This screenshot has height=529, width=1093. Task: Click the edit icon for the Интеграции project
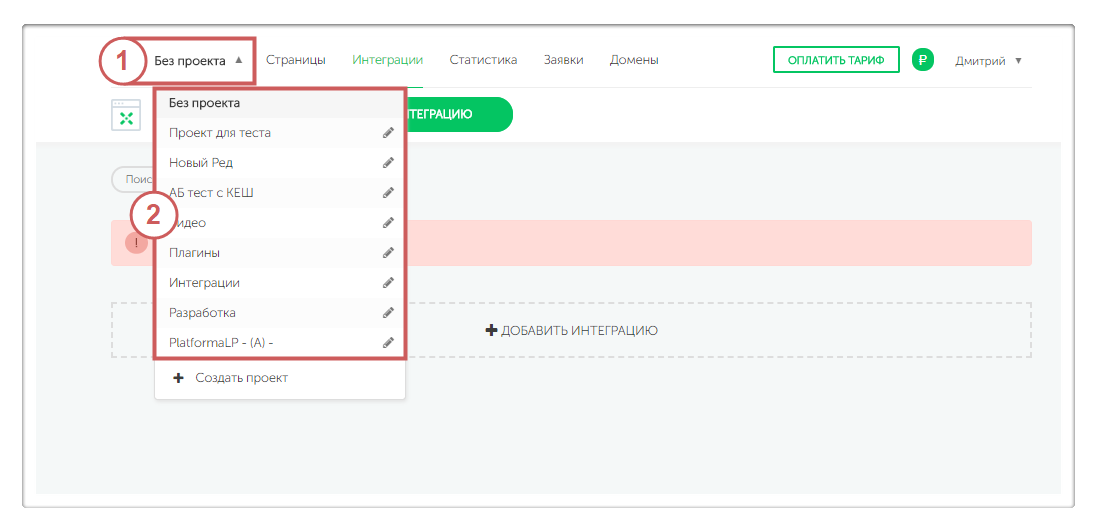388,283
